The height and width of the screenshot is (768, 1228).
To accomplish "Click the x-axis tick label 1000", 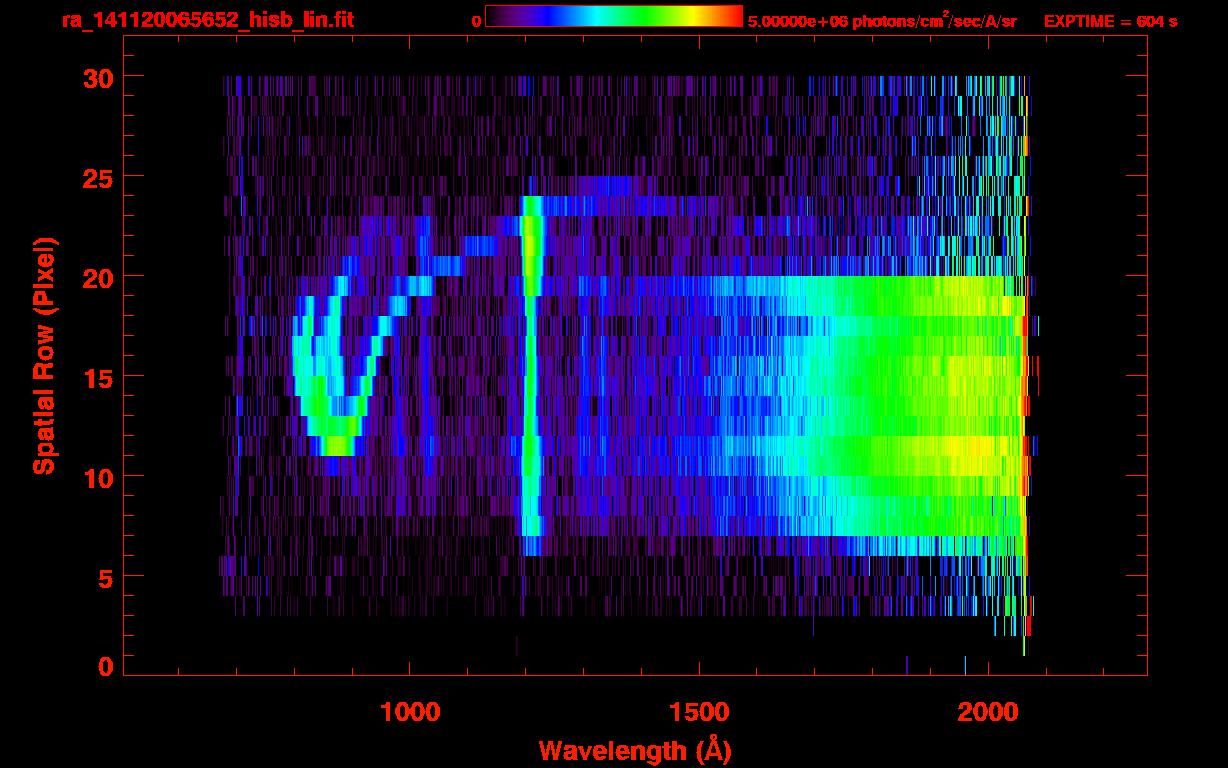I will point(410,712).
